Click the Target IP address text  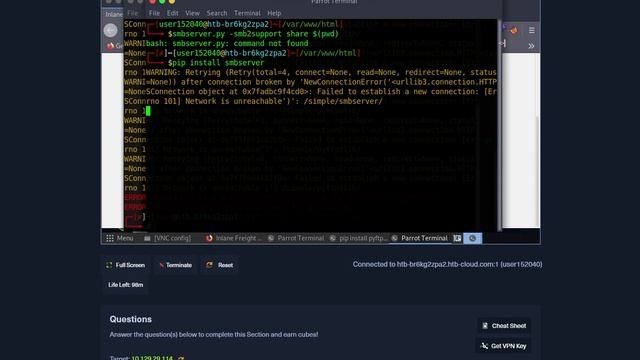[152, 358]
